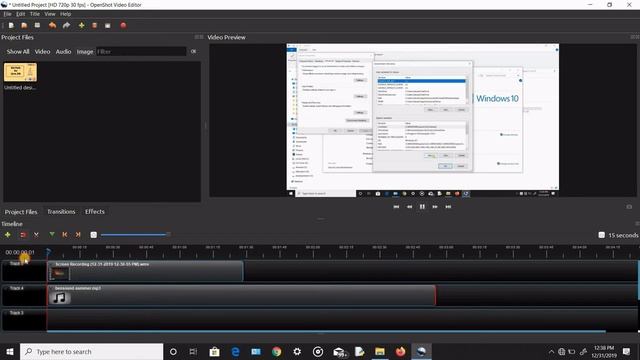
Task: Switch to Project Files tab
Action: coord(21,211)
